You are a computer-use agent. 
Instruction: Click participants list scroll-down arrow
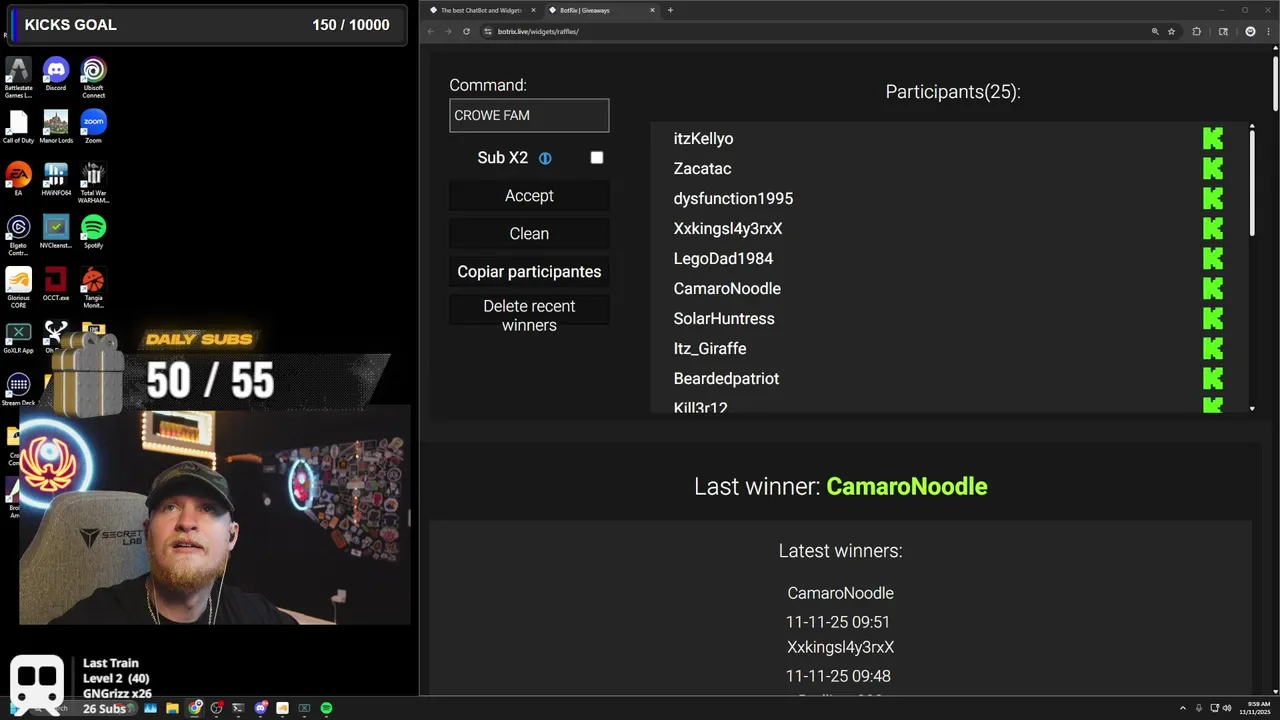[1252, 408]
